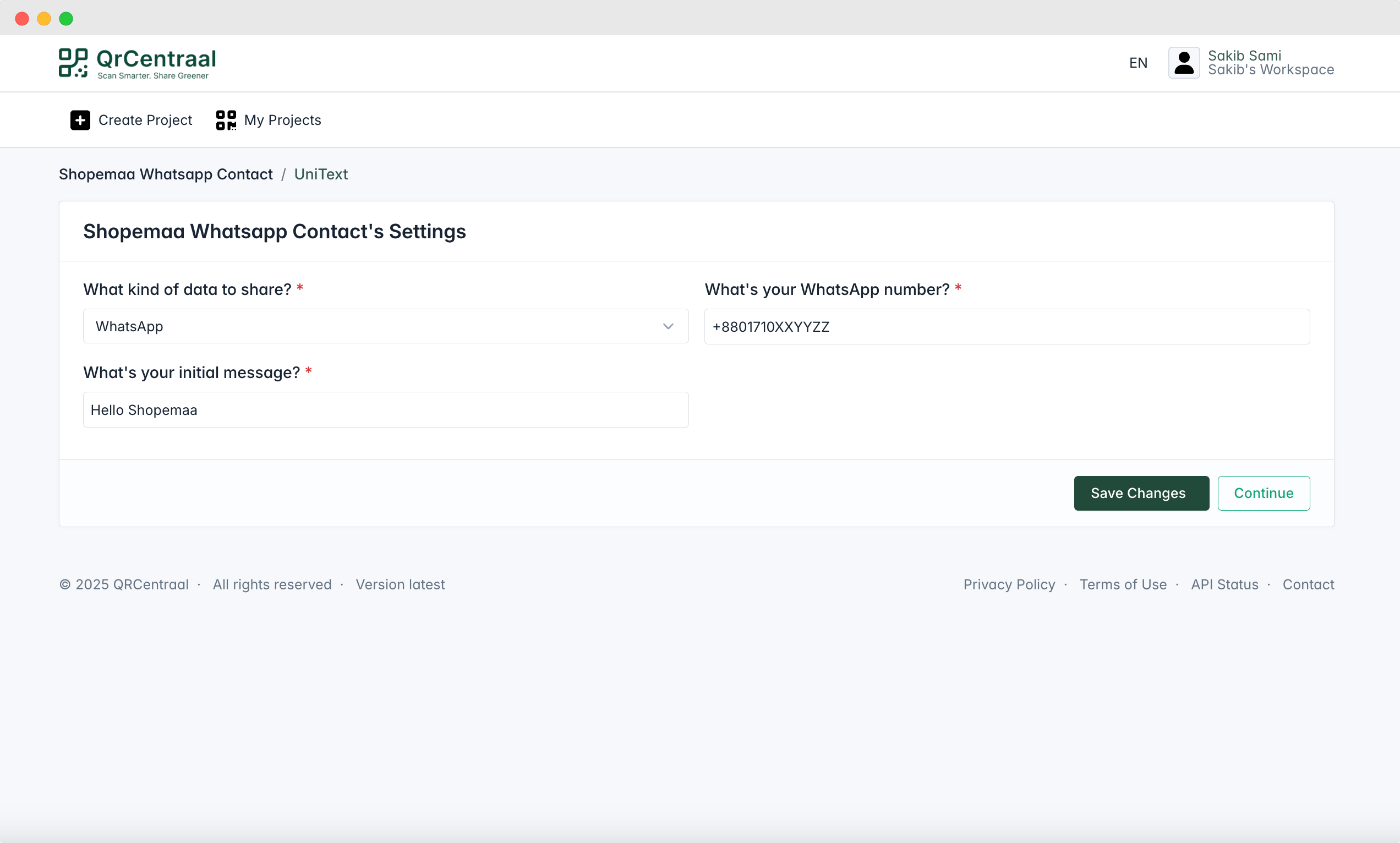Go to Create Project
The height and width of the screenshot is (843, 1400).
(145, 120)
